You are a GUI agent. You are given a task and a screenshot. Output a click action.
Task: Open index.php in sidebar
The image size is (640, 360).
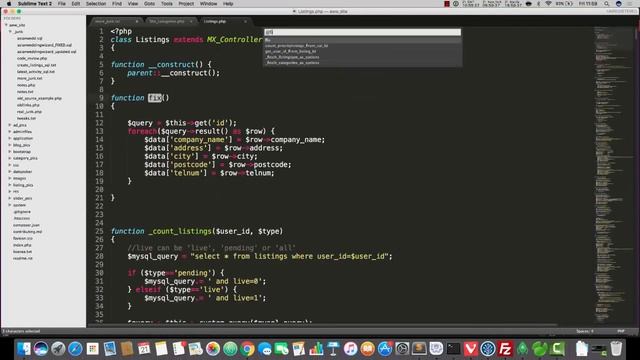tap(22, 245)
